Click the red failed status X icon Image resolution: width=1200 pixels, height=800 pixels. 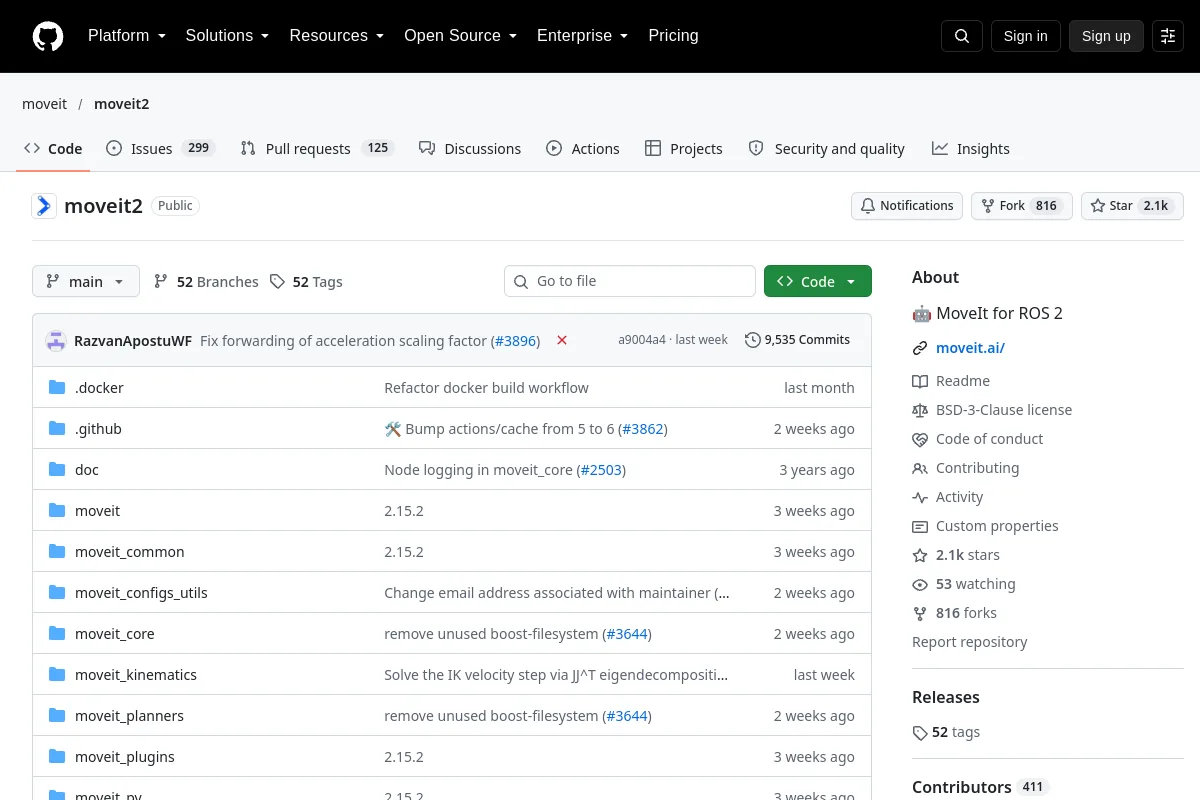click(x=562, y=340)
